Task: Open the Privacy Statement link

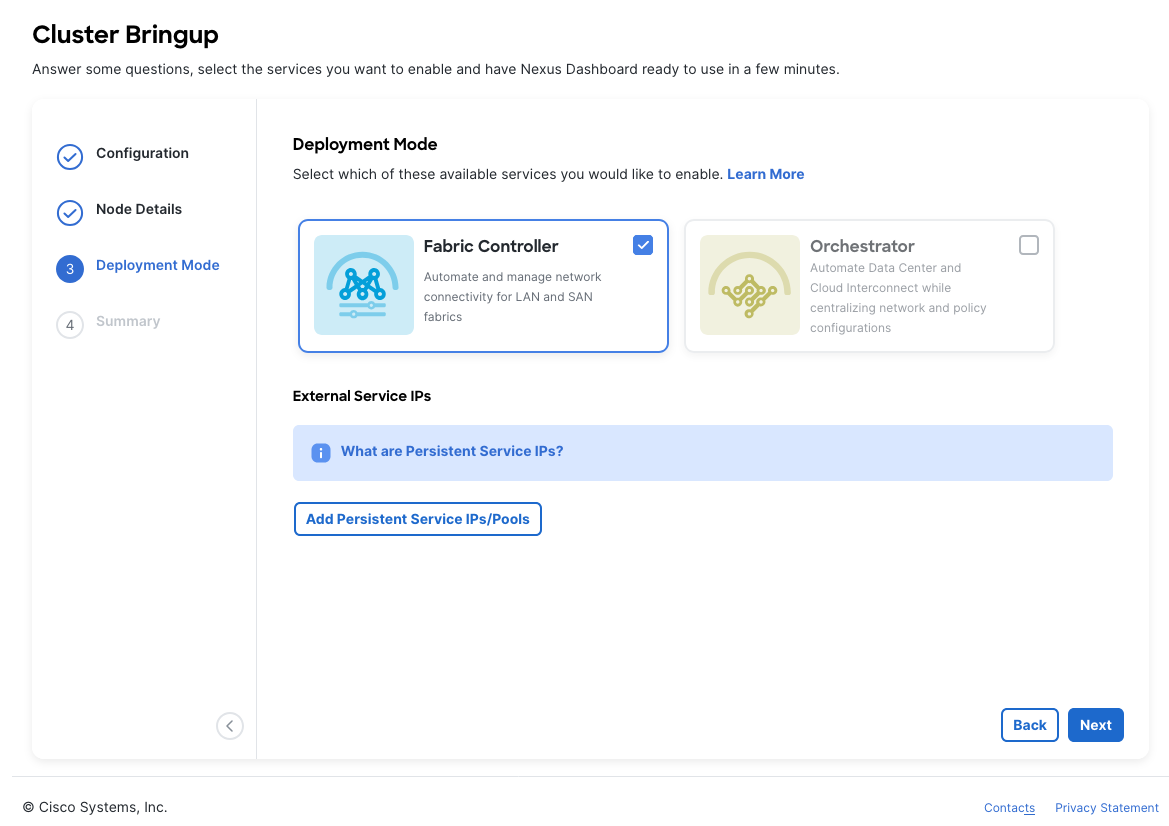Action: (x=1106, y=807)
